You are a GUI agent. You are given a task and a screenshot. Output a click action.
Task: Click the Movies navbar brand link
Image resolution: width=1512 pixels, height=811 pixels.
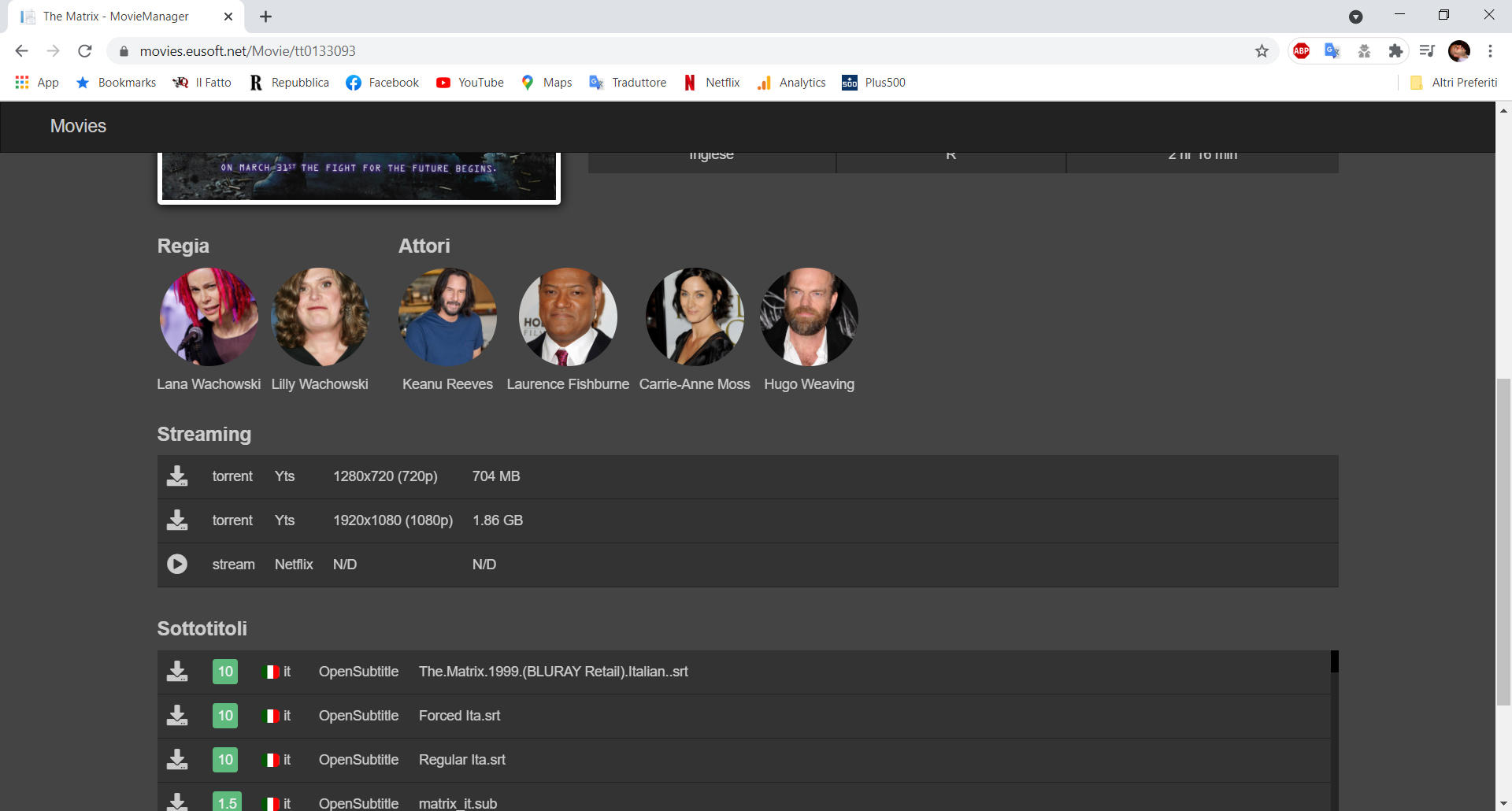tap(78, 126)
